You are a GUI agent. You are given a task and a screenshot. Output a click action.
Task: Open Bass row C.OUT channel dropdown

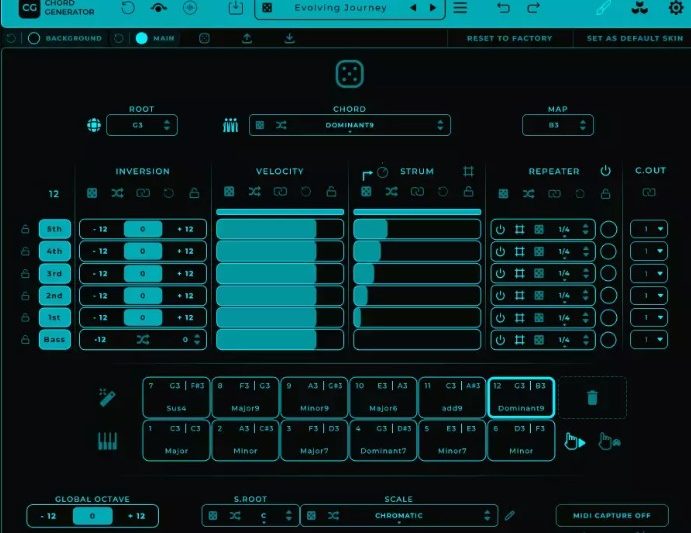pos(649,339)
